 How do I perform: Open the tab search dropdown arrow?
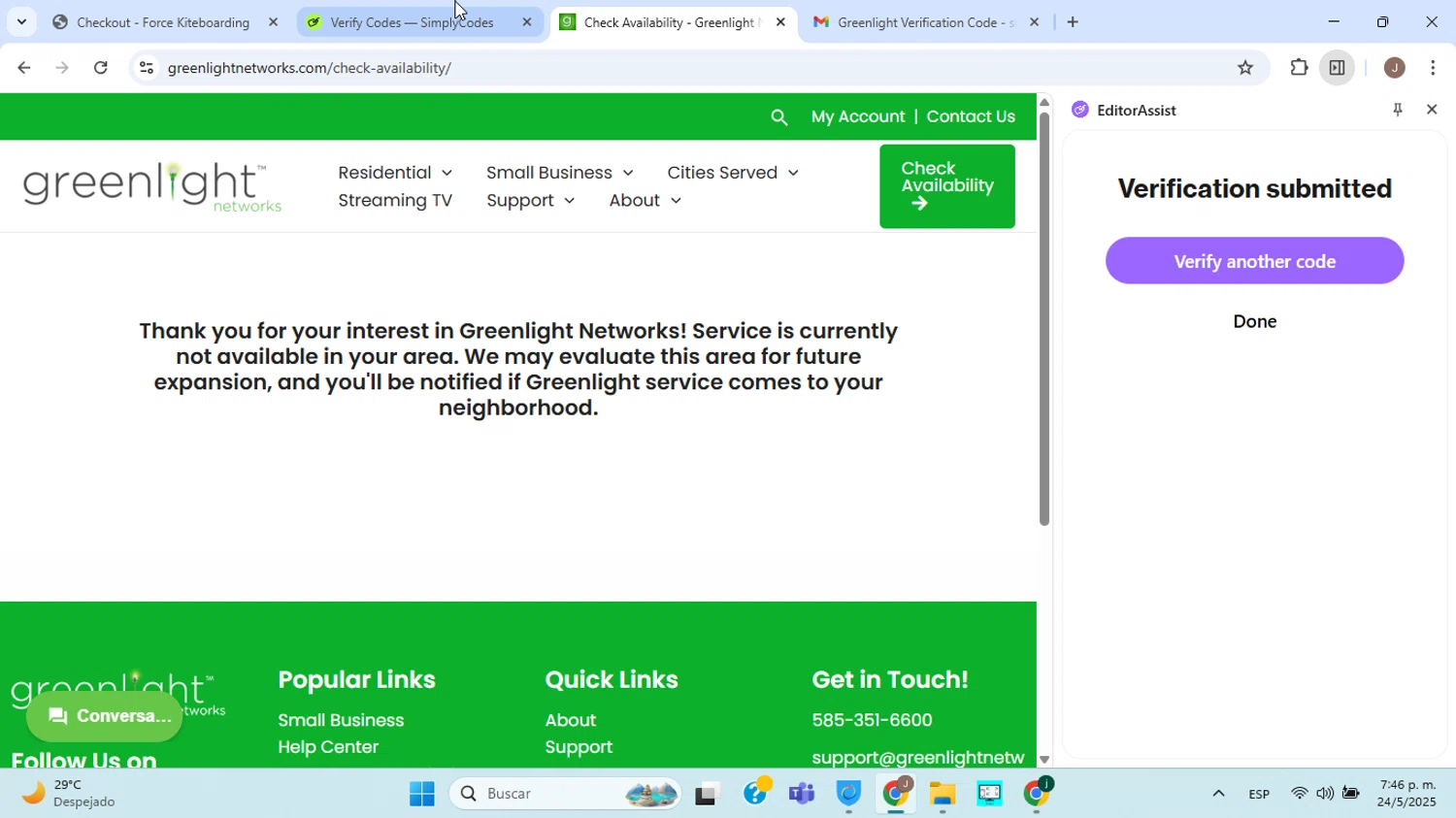[x=21, y=22]
